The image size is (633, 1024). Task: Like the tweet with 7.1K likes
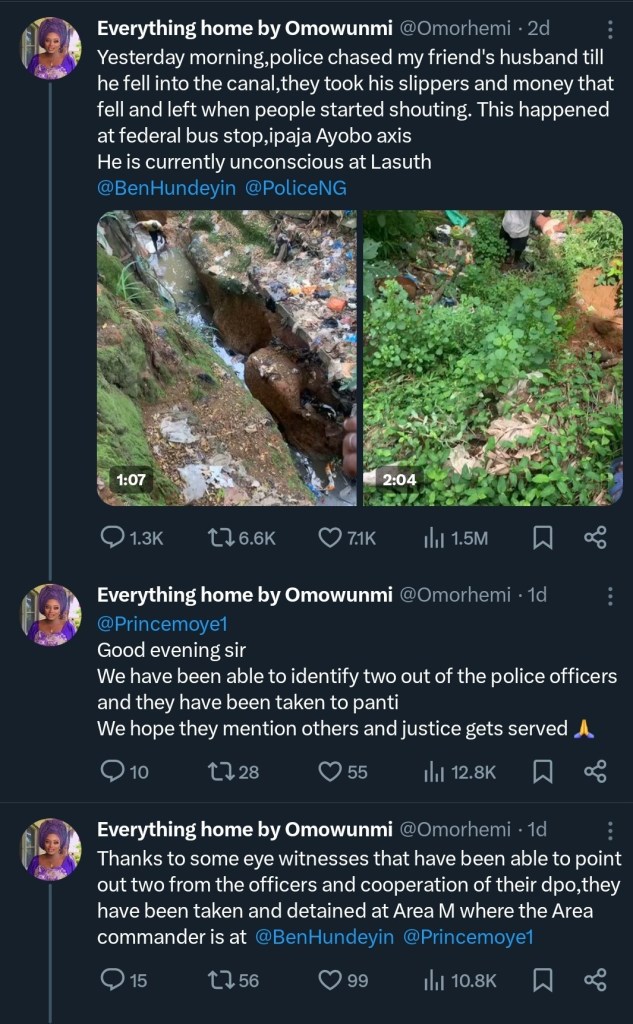coord(331,538)
